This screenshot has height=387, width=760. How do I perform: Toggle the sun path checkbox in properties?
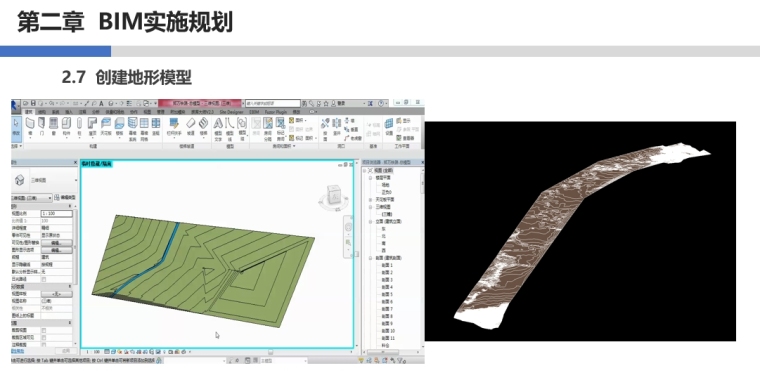(44, 279)
